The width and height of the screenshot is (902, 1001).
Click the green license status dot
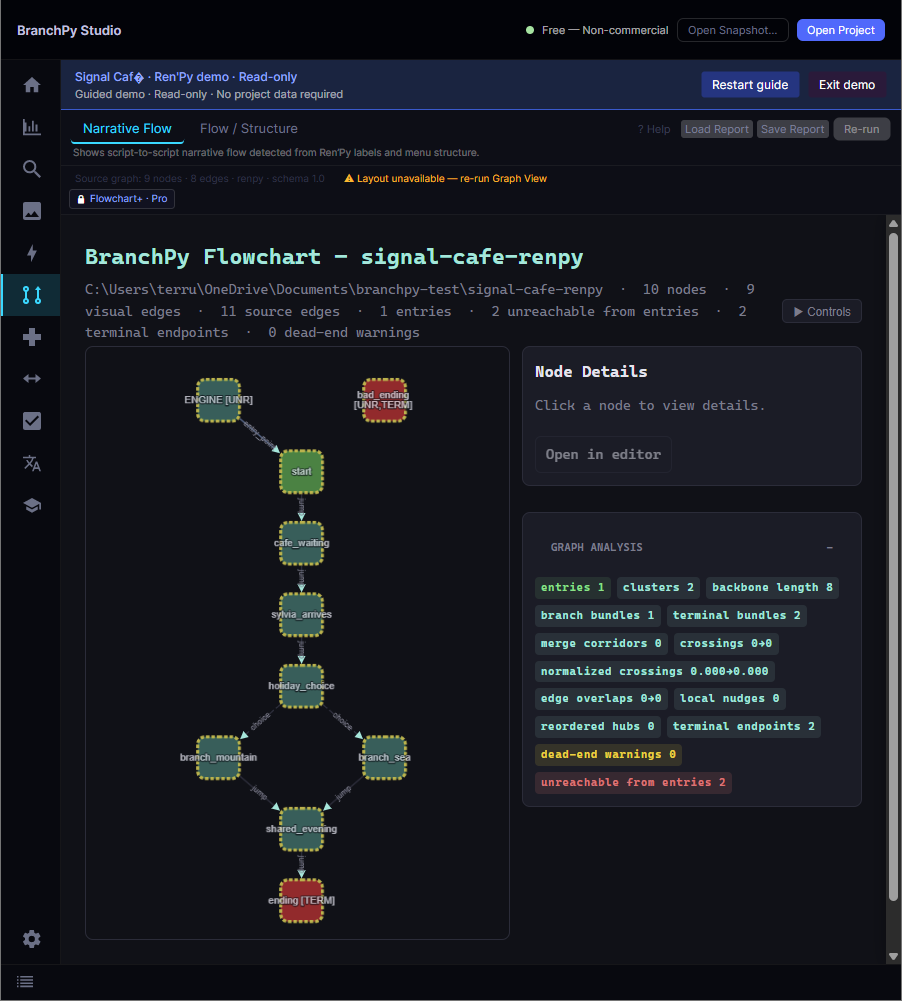click(x=530, y=30)
